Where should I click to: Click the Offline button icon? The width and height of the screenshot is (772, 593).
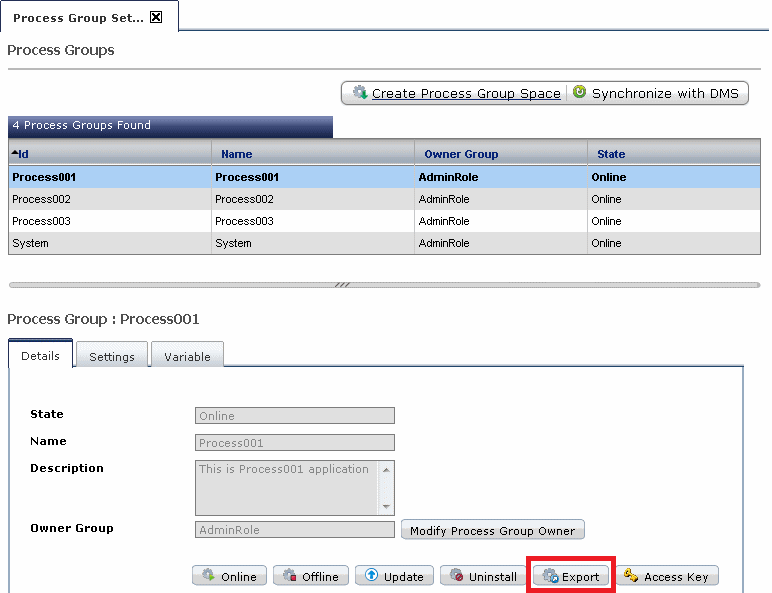(x=289, y=576)
